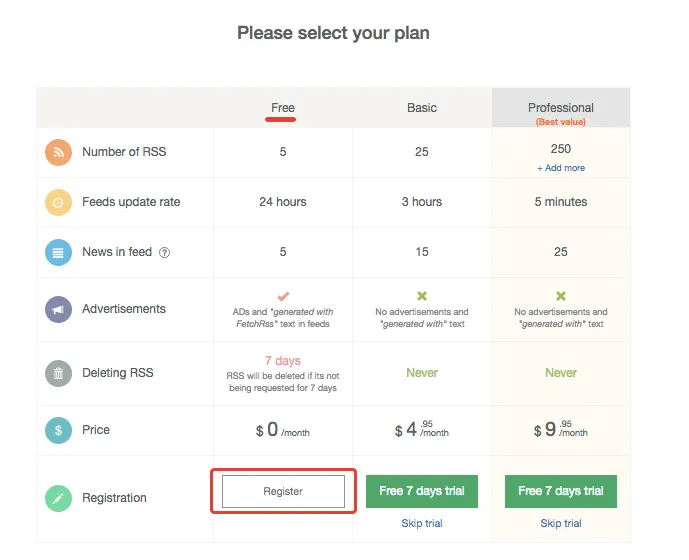Click the green X mark in Basic advertisements

(x=422, y=296)
